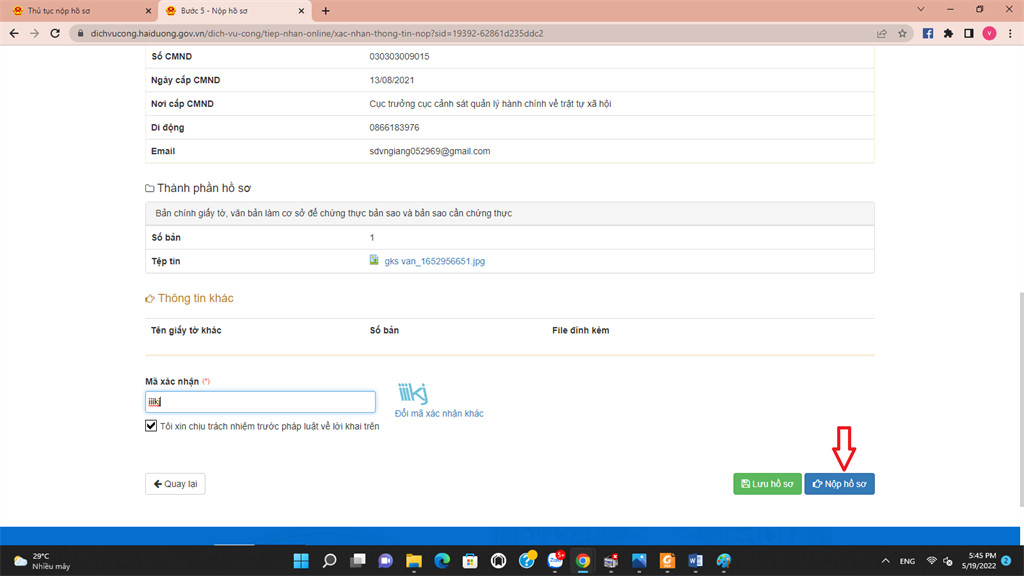Bookmark this page with the star icon
Viewport: 1024px width, 576px height.
(903, 33)
